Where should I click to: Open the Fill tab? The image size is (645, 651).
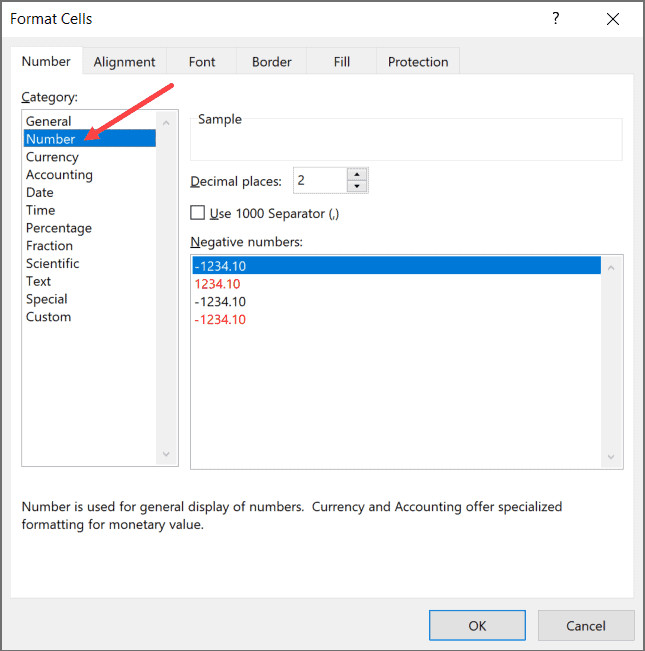342,62
